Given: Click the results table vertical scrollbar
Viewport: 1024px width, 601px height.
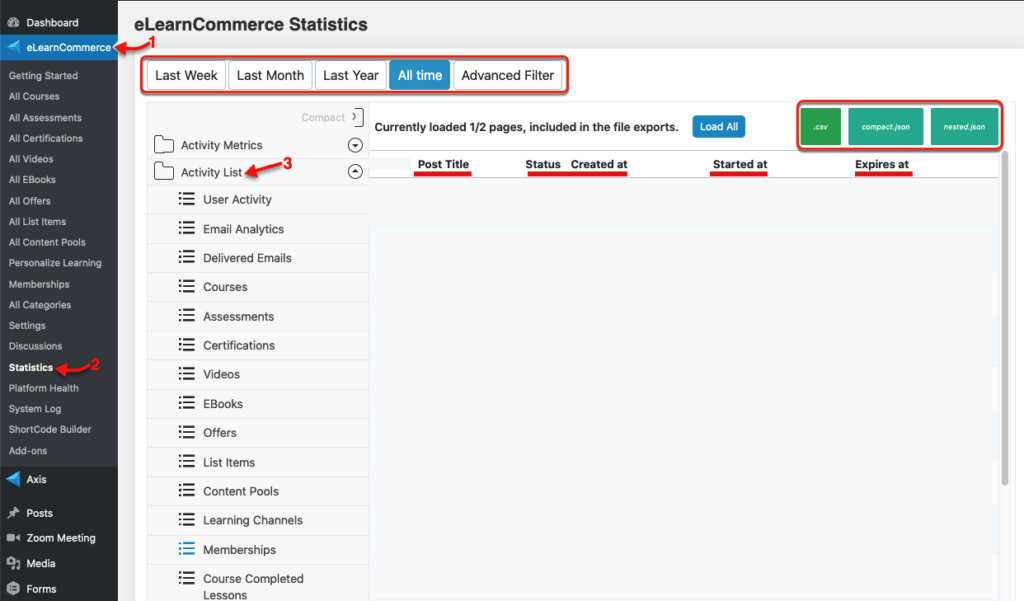Looking at the screenshot, I should click(x=1004, y=317).
